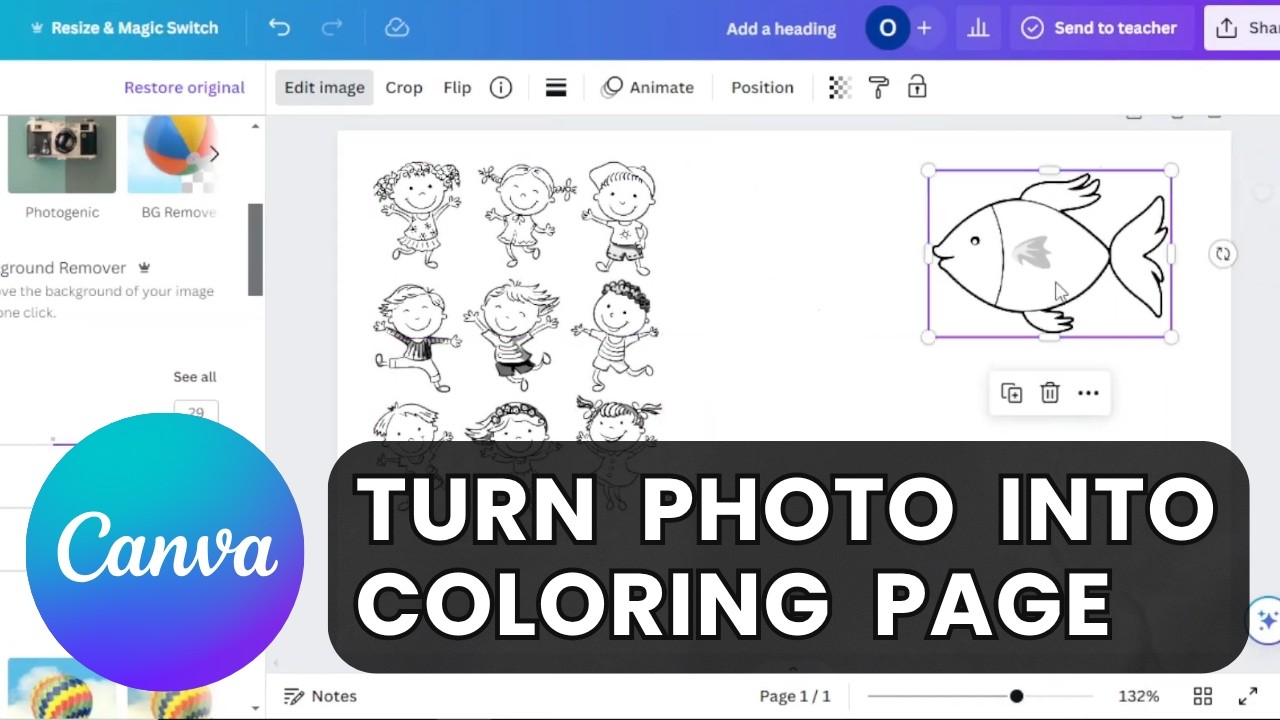The height and width of the screenshot is (720, 1280).
Task: Open the transparency checkerboard icon
Action: (x=840, y=87)
